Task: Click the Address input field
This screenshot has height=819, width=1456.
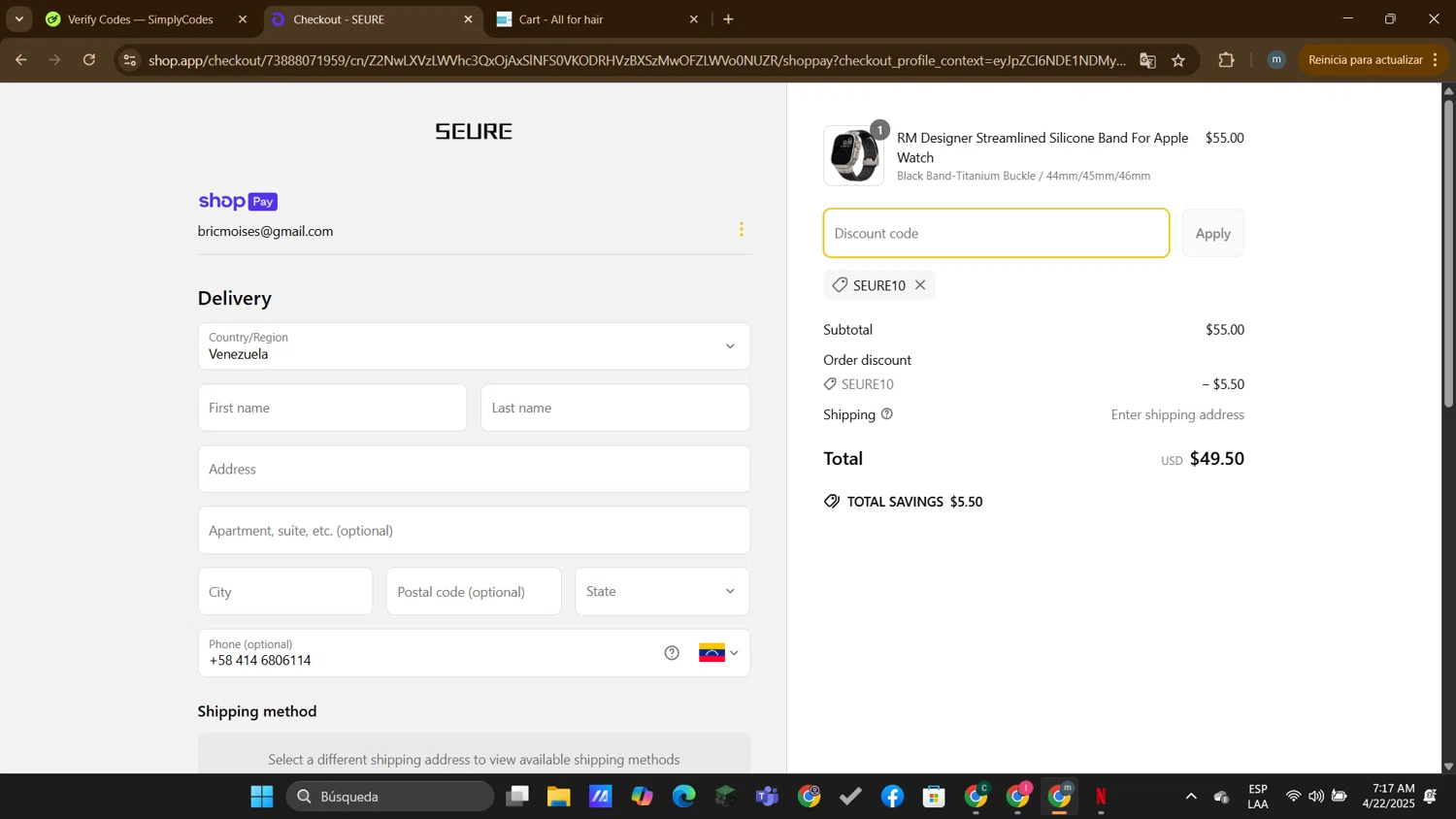Action: [x=474, y=469]
